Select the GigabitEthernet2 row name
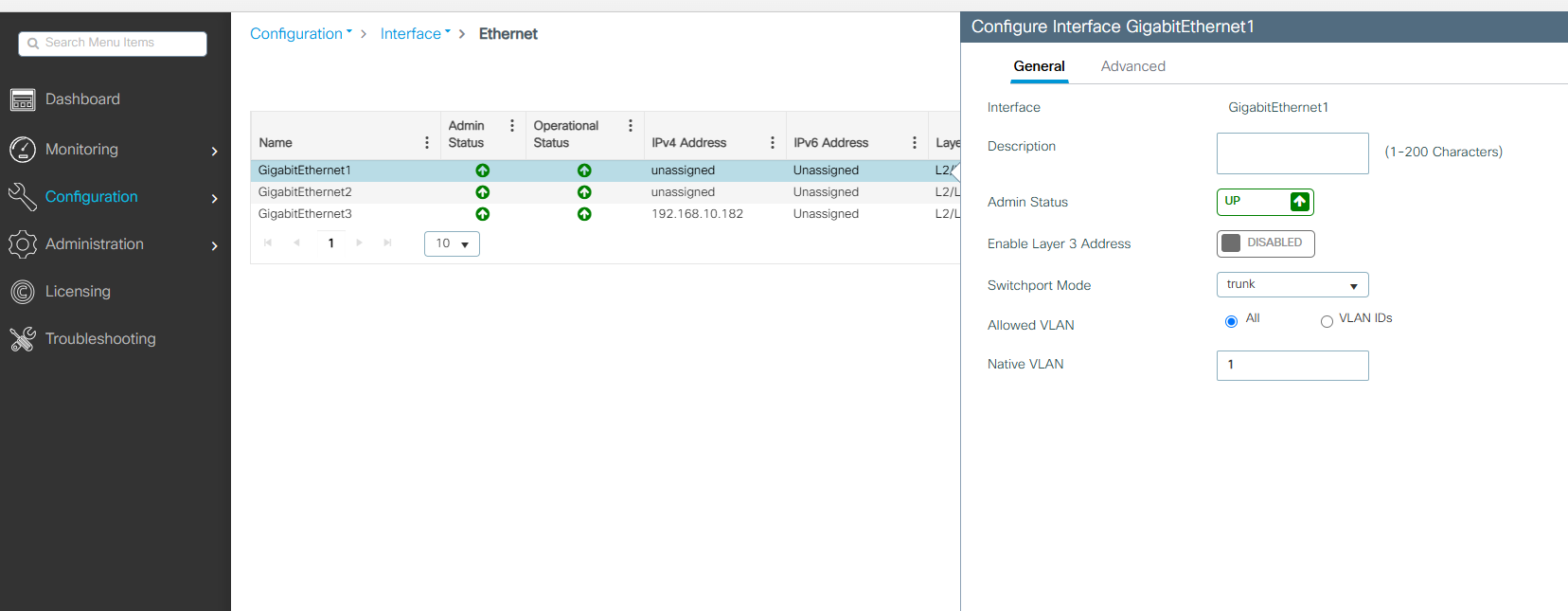 click(x=305, y=192)
